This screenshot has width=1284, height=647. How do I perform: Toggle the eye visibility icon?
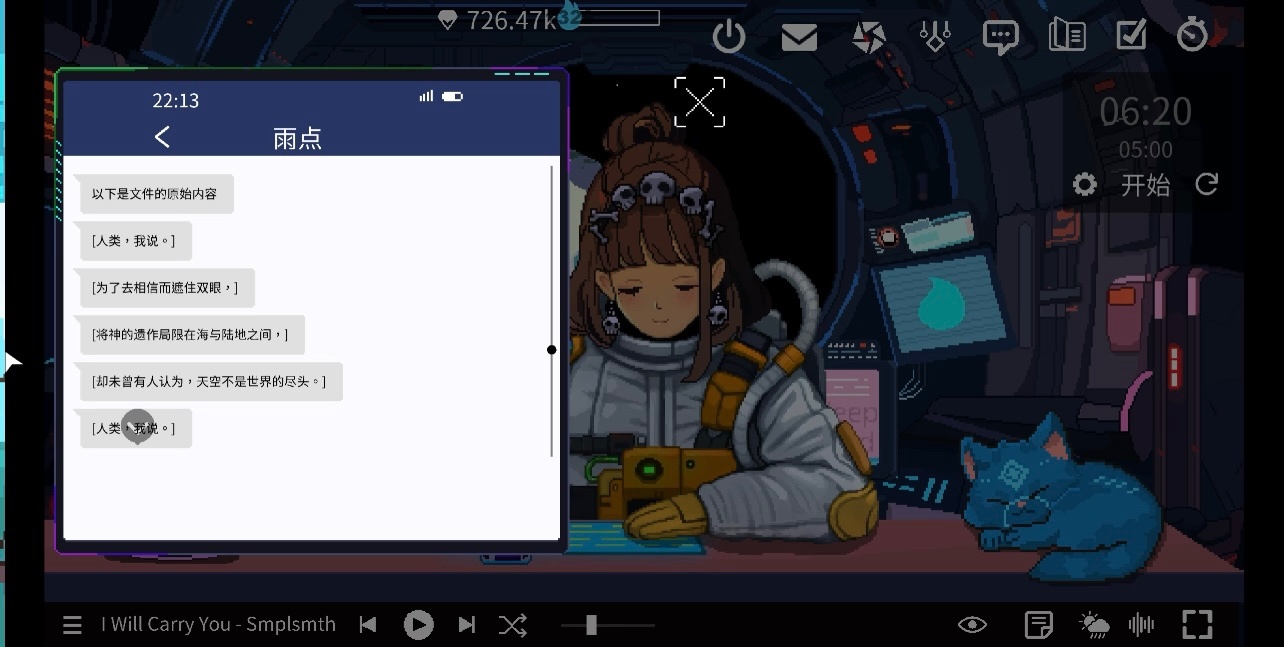972,625
